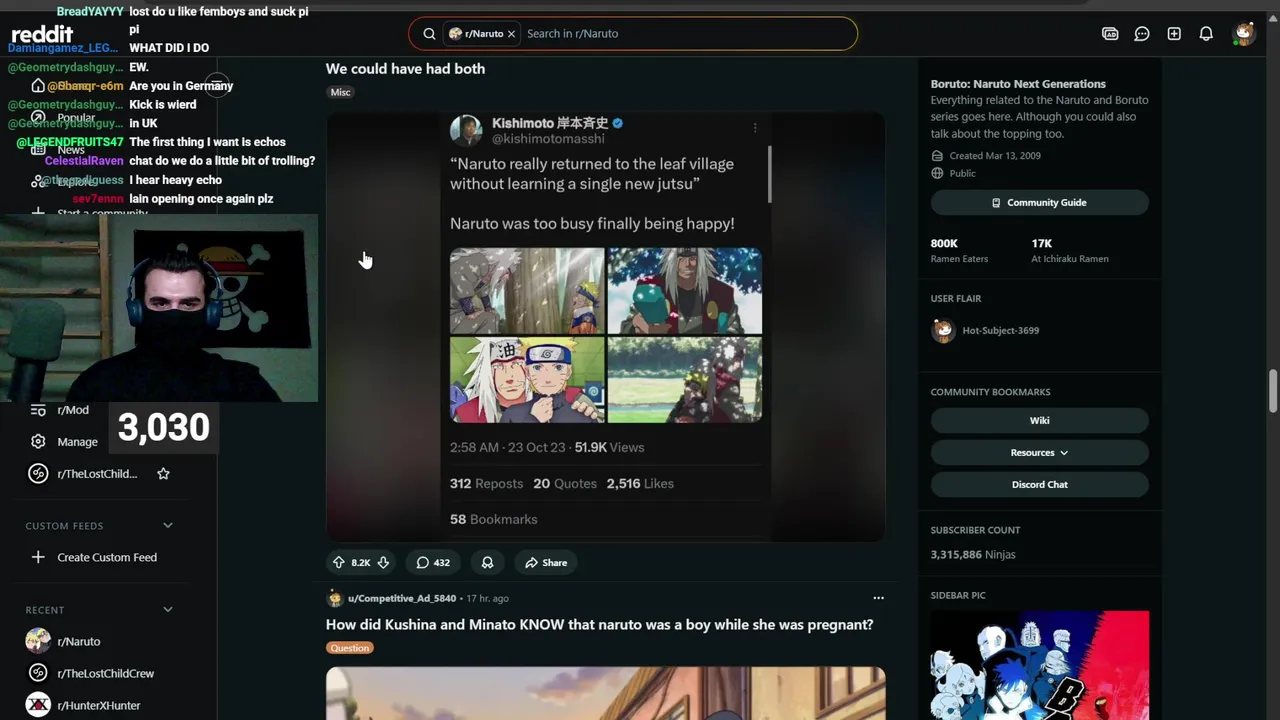Click the Reddit logo

click(42, 35)
